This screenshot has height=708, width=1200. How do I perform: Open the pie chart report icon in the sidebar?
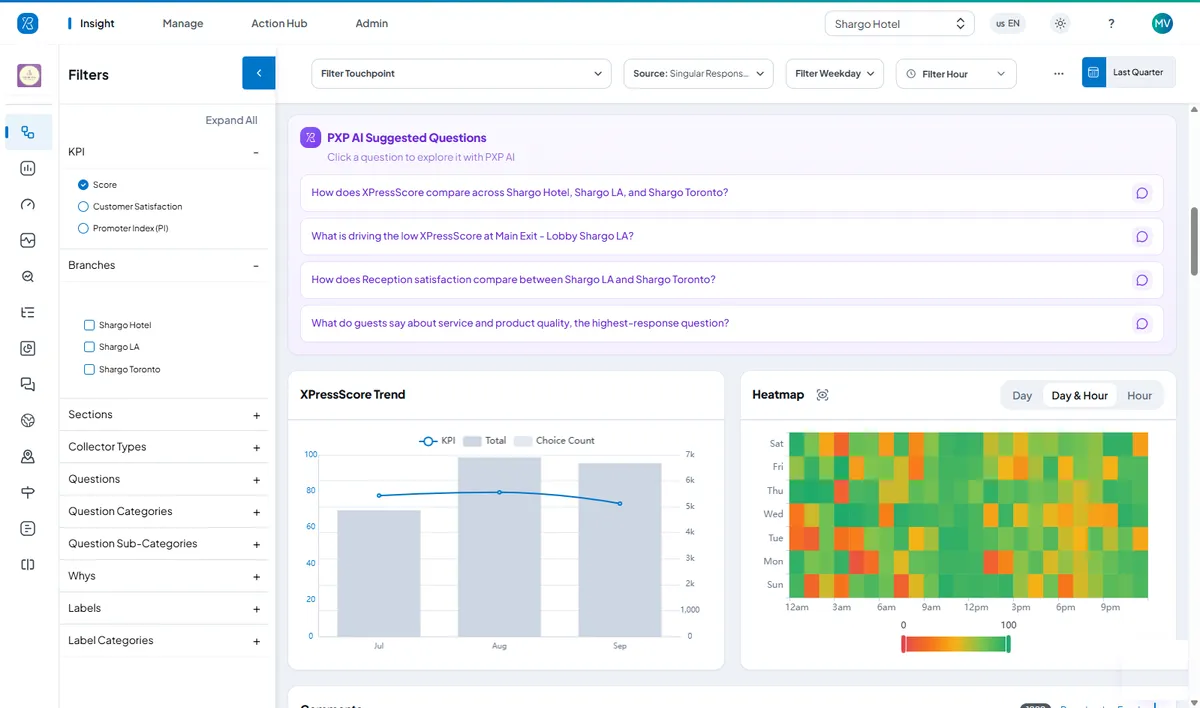click(x=28, y=348)
